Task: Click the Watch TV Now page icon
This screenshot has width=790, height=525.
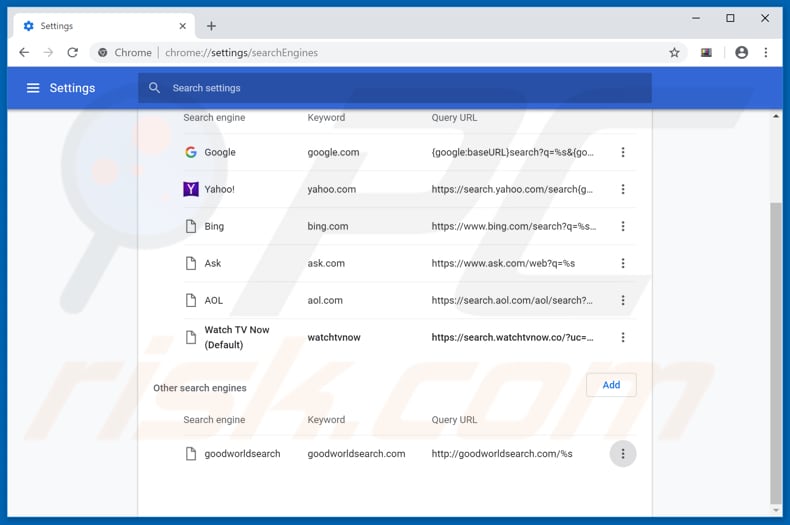Action: (x=190, y=337)
